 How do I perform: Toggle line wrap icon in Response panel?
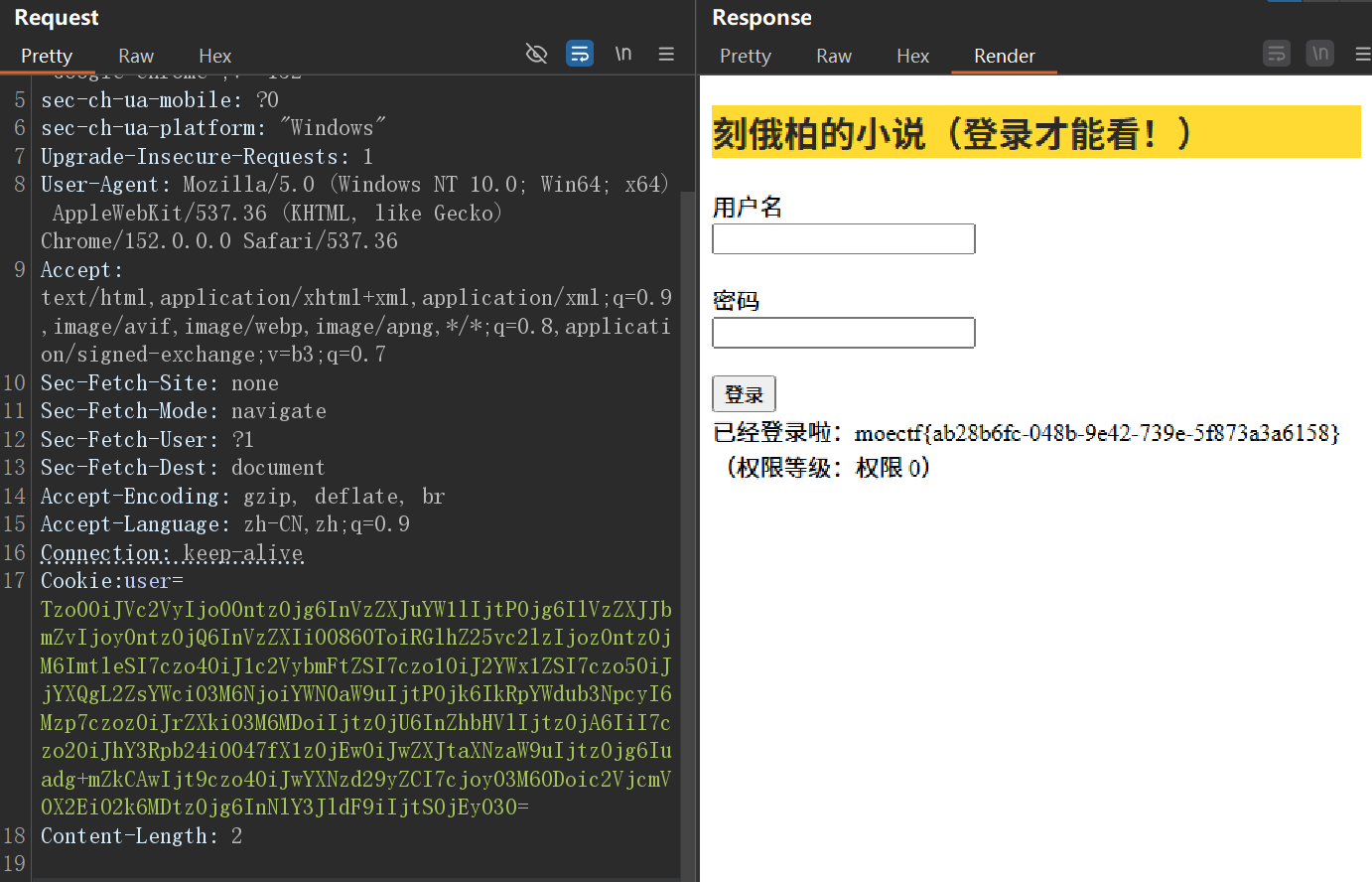click(1277, 54)
